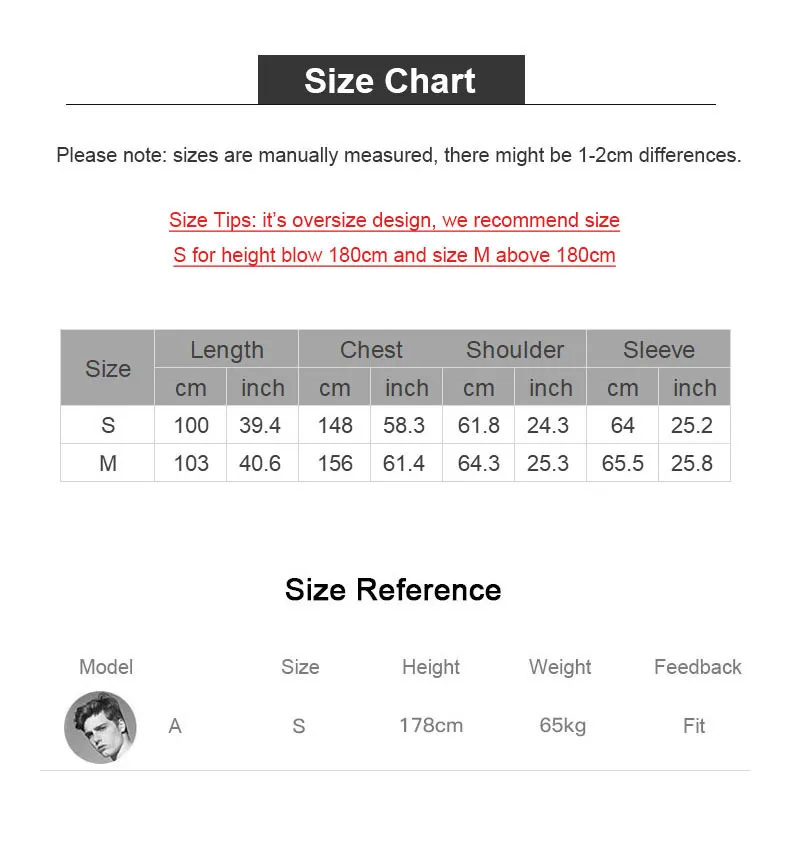Click the 148 chest cm value

point(335,425)
